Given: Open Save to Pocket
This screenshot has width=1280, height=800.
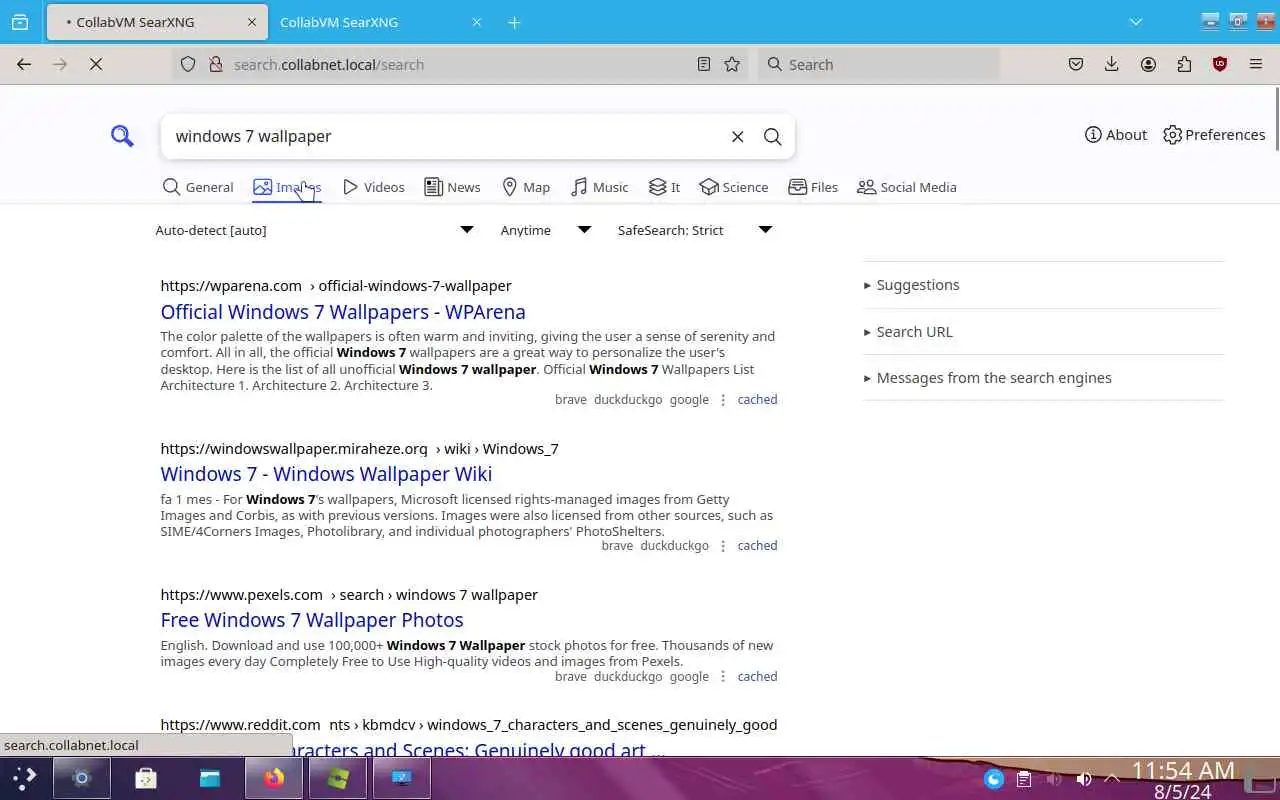Looking at the screenshot, I should pyautogui.click(x=1076, y=64).
